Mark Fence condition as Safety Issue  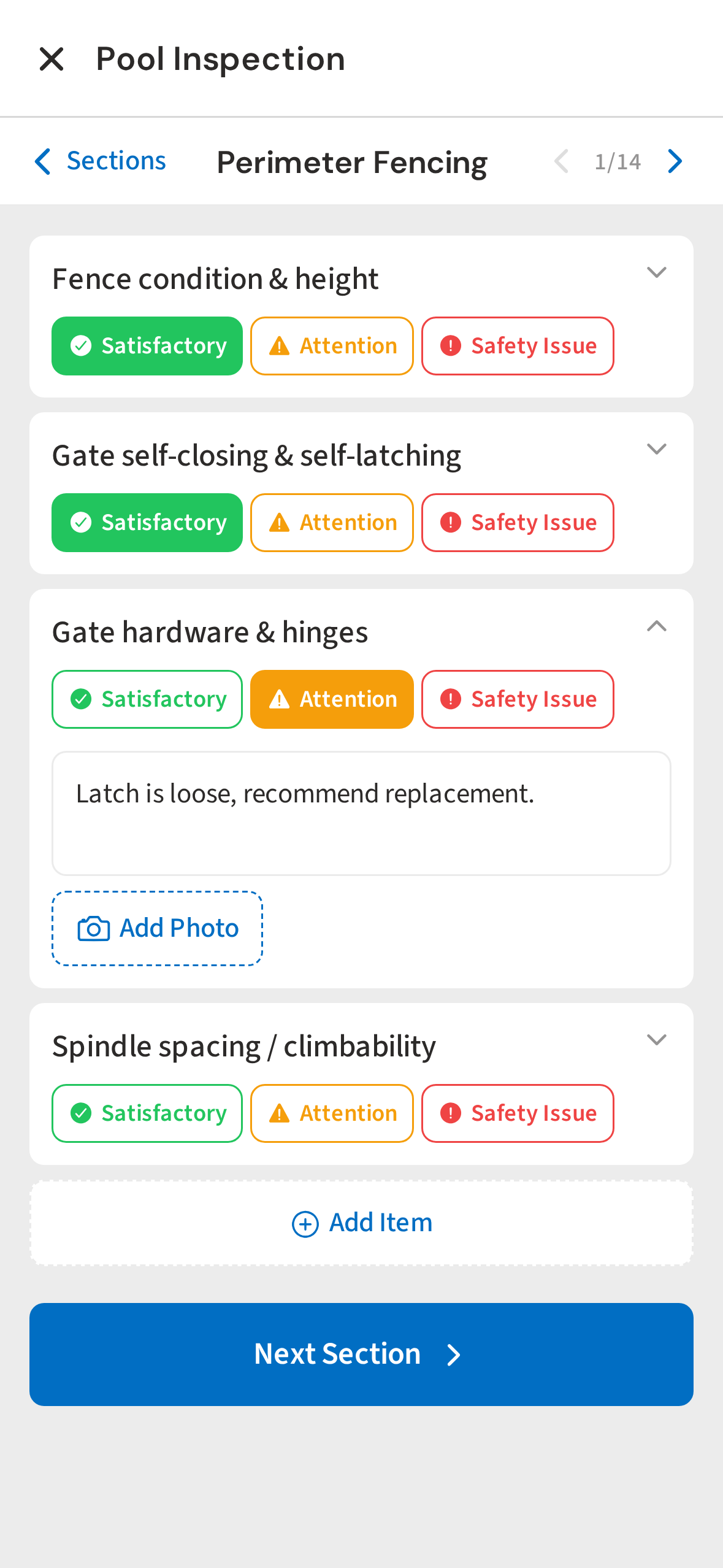point(517,346)
